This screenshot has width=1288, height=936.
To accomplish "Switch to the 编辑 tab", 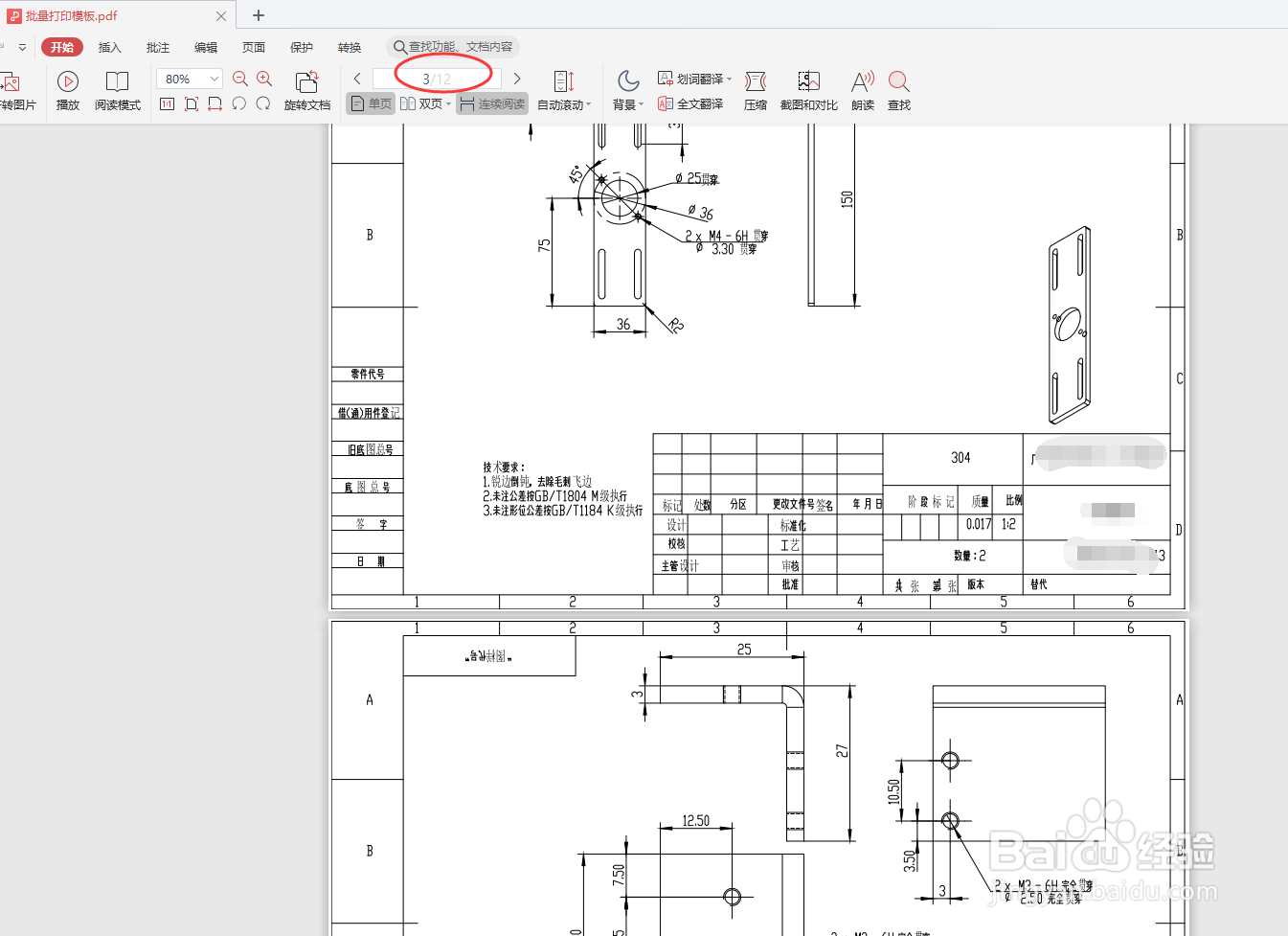I will 206,47.
